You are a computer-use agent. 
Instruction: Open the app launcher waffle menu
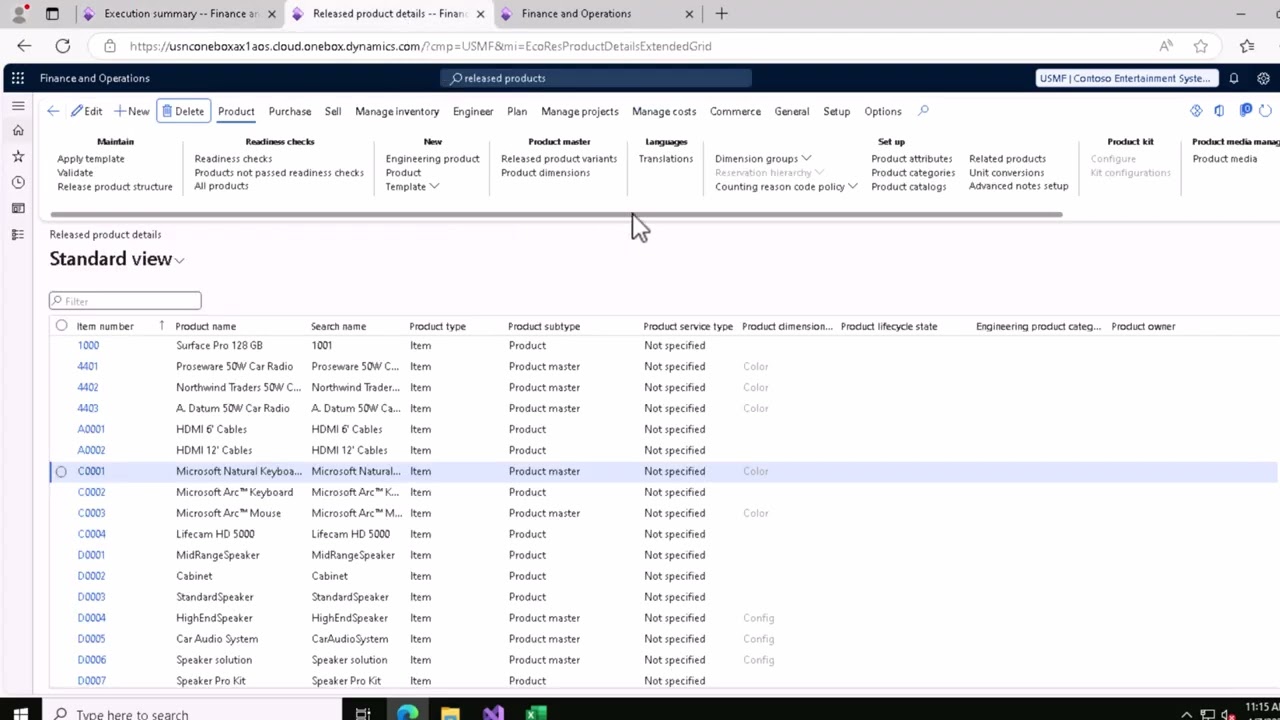pyautogui.click(x=18, y=78)
